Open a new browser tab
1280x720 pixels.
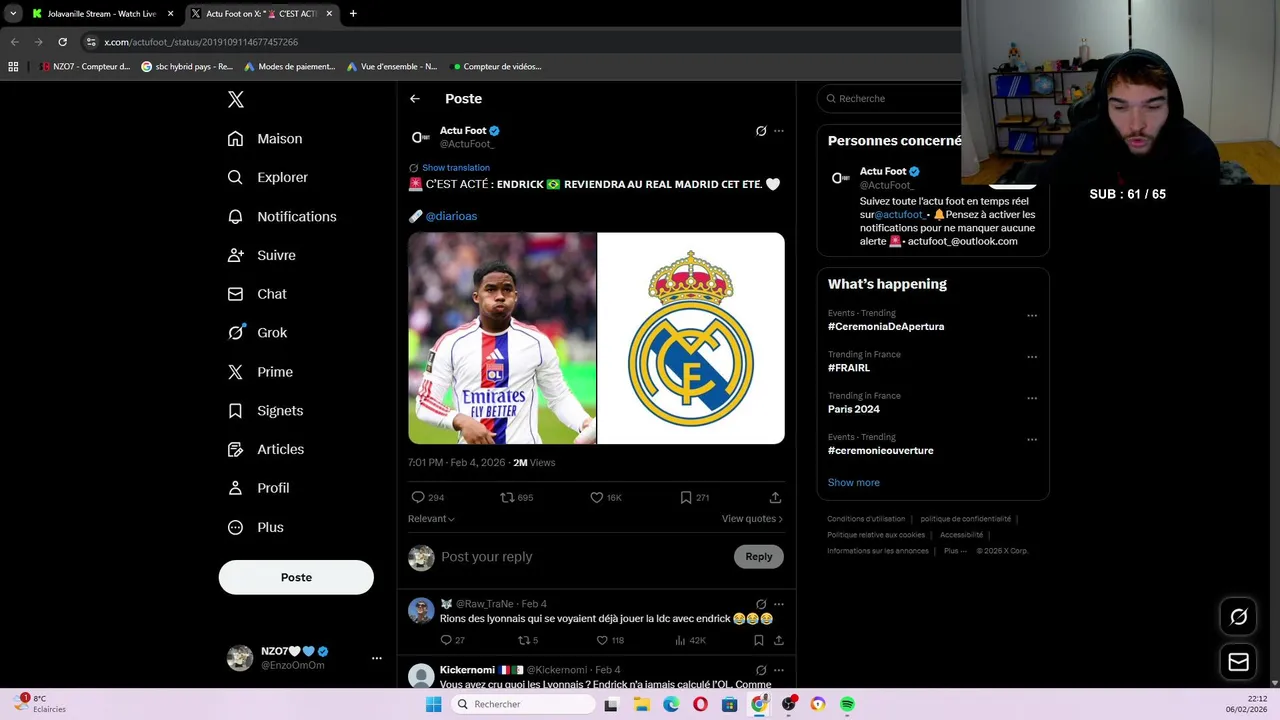click(353, 14)
